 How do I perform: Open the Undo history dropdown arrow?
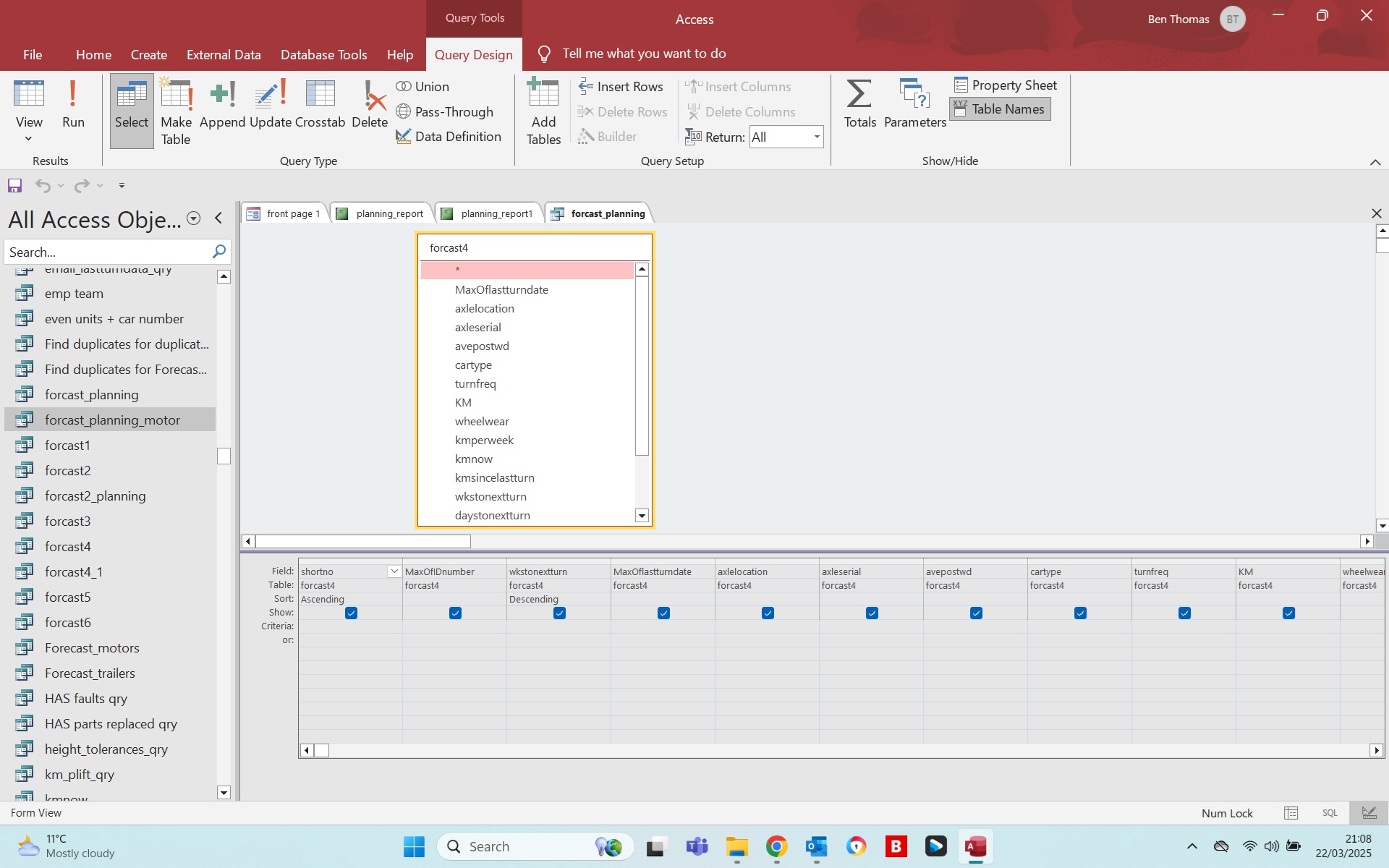point(61,186)
